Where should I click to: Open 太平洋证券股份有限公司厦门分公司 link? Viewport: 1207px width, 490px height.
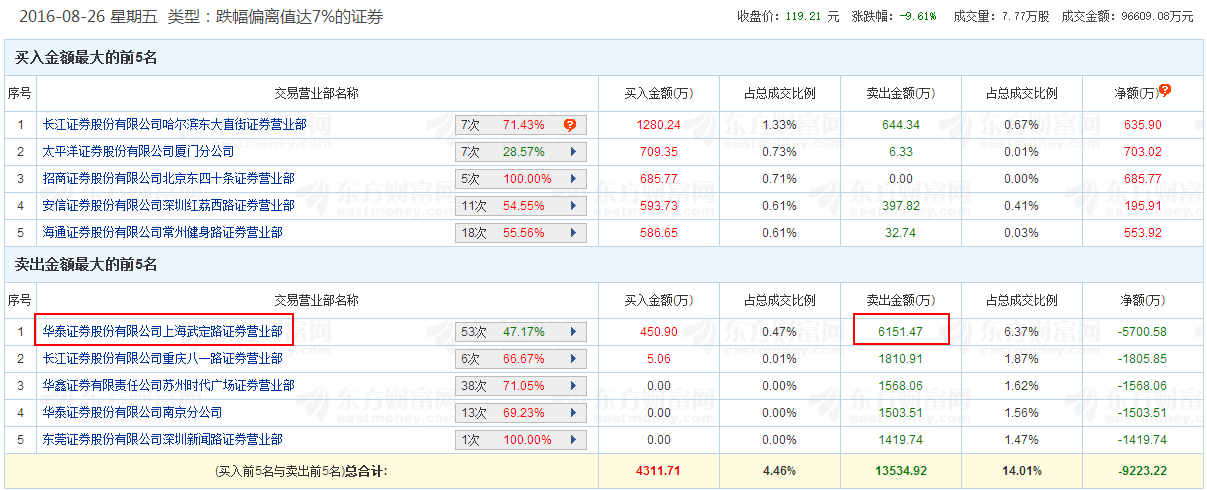[138, 152]
